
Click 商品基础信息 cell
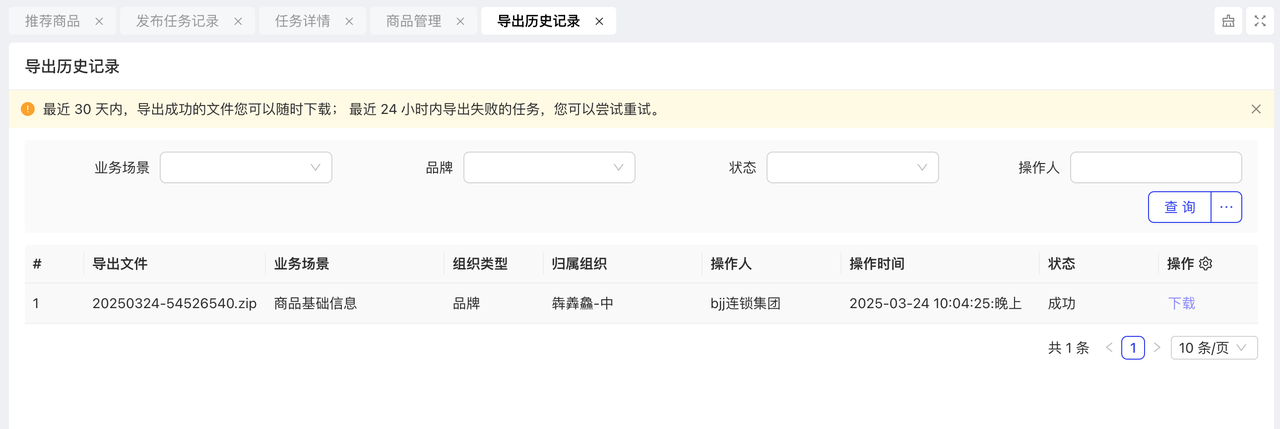316,304
